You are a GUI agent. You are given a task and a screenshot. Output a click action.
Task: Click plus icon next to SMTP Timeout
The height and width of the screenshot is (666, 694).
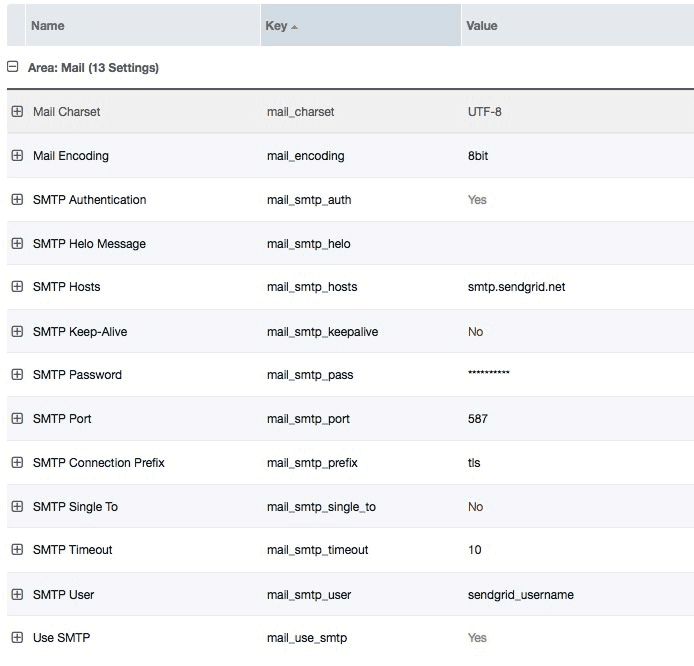[x=17, y=550]
